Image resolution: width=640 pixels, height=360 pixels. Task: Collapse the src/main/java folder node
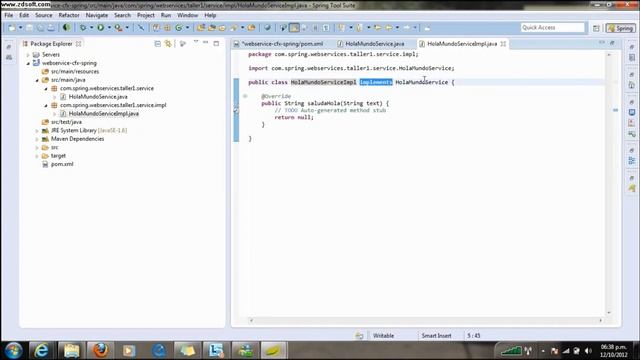(37, 80)
